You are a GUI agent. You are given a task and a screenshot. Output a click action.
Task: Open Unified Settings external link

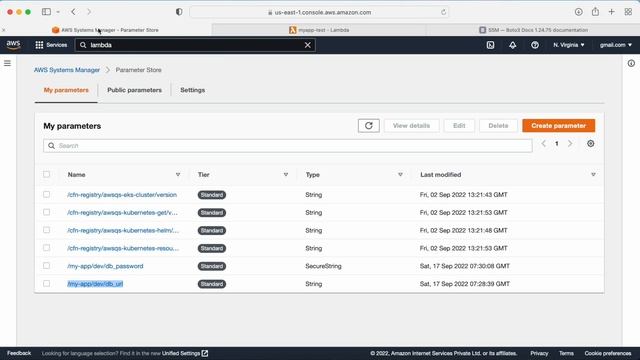tap(185, 353)
